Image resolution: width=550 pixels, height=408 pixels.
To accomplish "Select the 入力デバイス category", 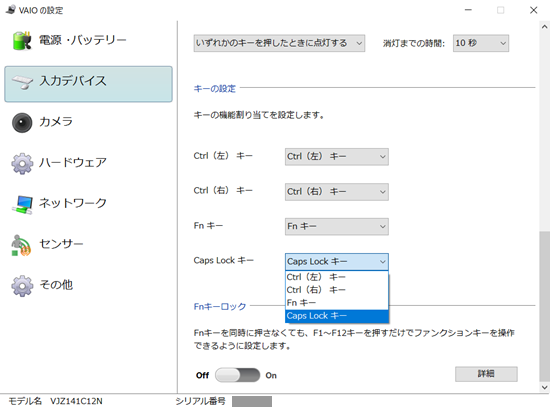I will click(x=88, y=84).
